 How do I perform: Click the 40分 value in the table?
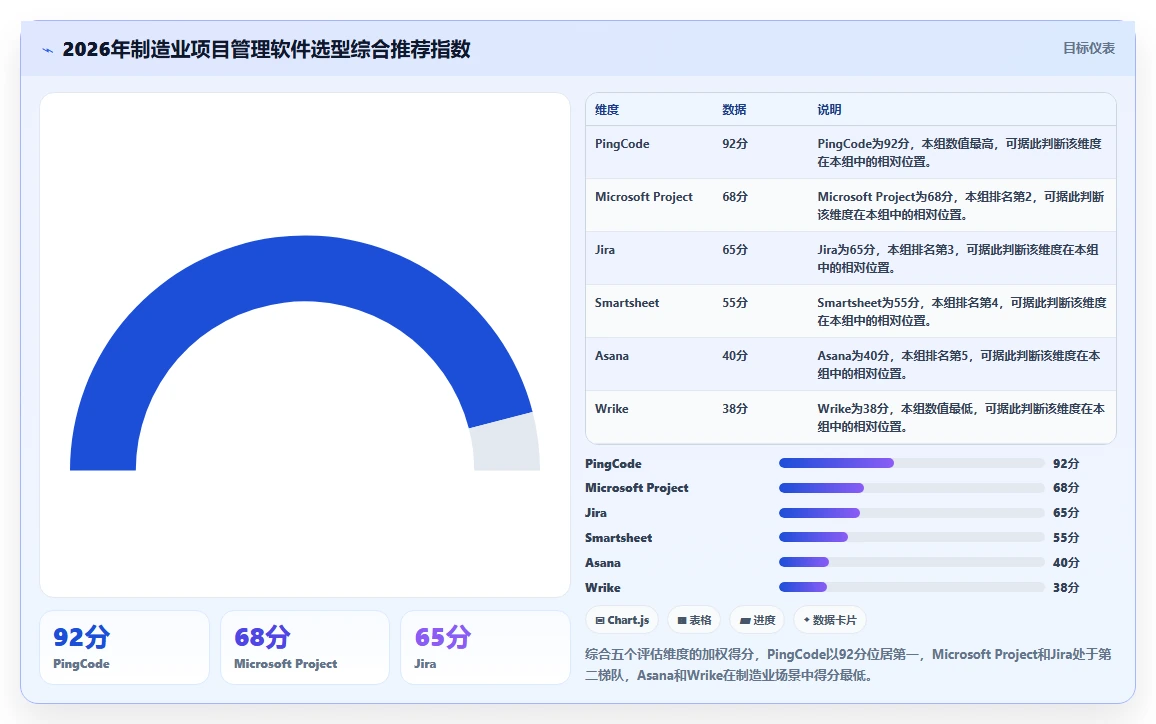(x=735, y=356)
